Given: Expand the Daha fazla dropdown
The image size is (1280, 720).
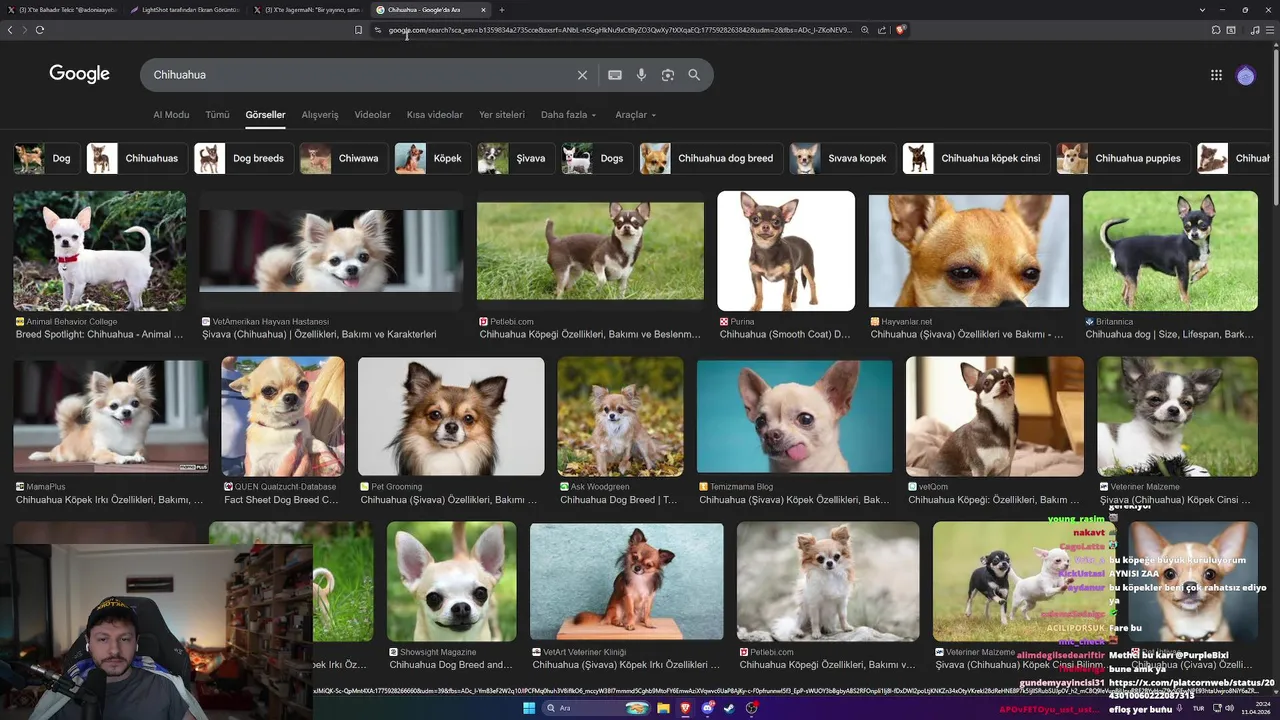Looking at the screenshot, I should pyautogui.click(x=568, y=115).
